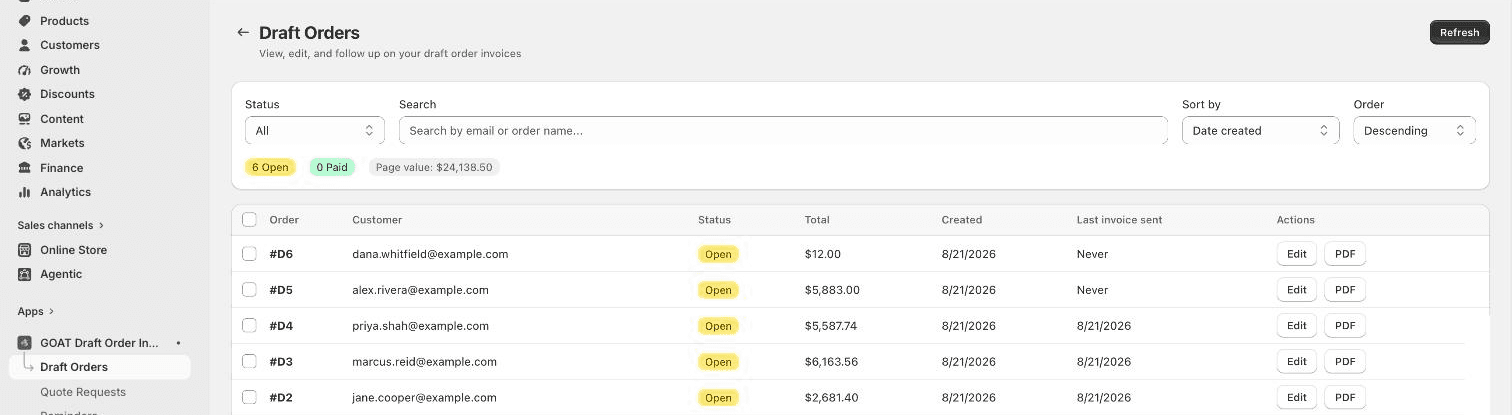Viewport: 1512px width, 415px height.
Task: Download PDF for order #D2
Action: (x=1344, y=398)
